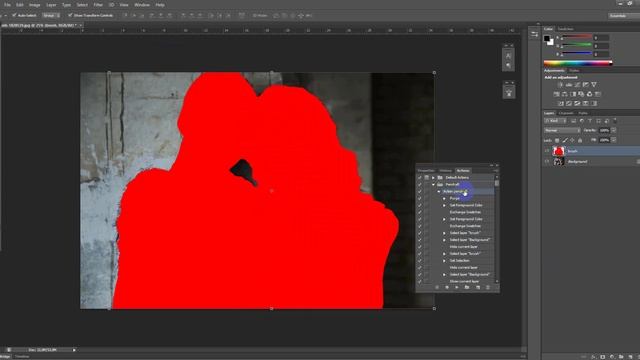Lock transparent pixels in Layers panel
Viewport: 640px width, 360px height.
557,140
